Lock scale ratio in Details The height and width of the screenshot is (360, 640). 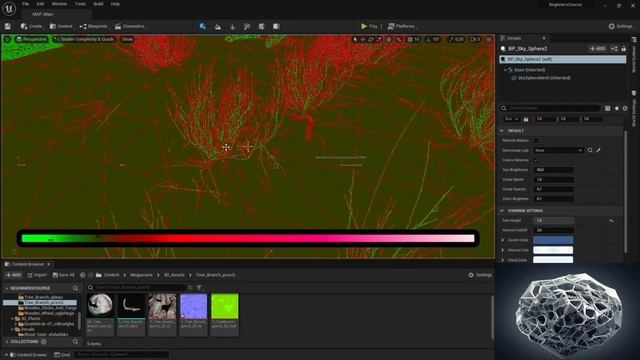pyautogui.click(x=526, y=119)
